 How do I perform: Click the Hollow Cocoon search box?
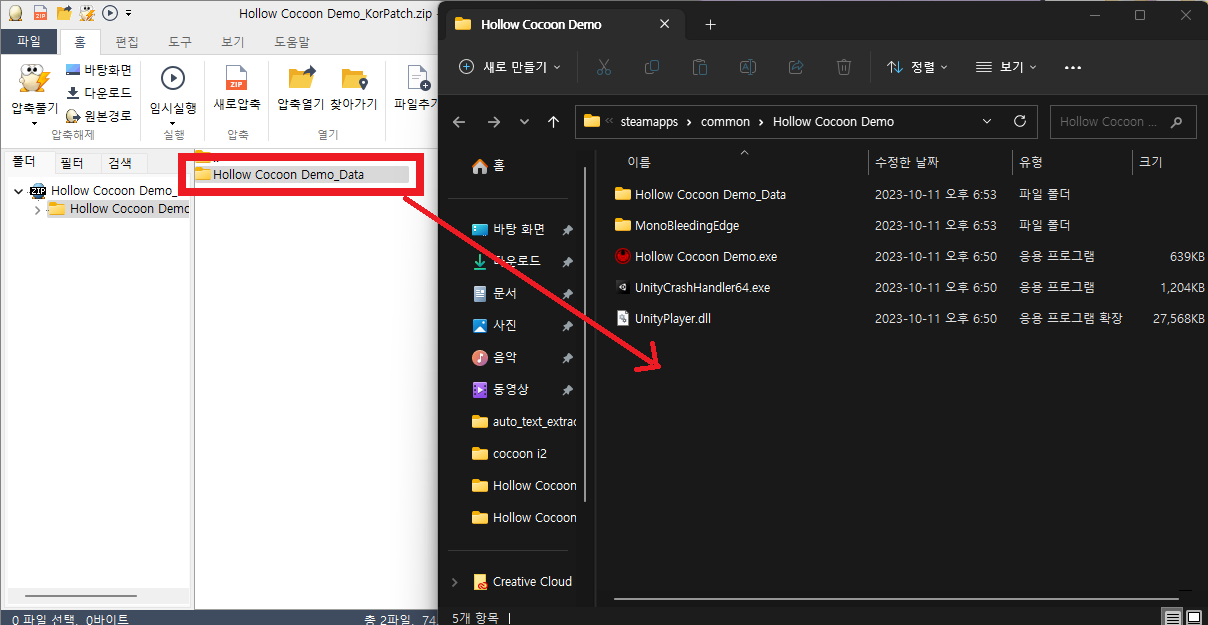coord(1123,122)
